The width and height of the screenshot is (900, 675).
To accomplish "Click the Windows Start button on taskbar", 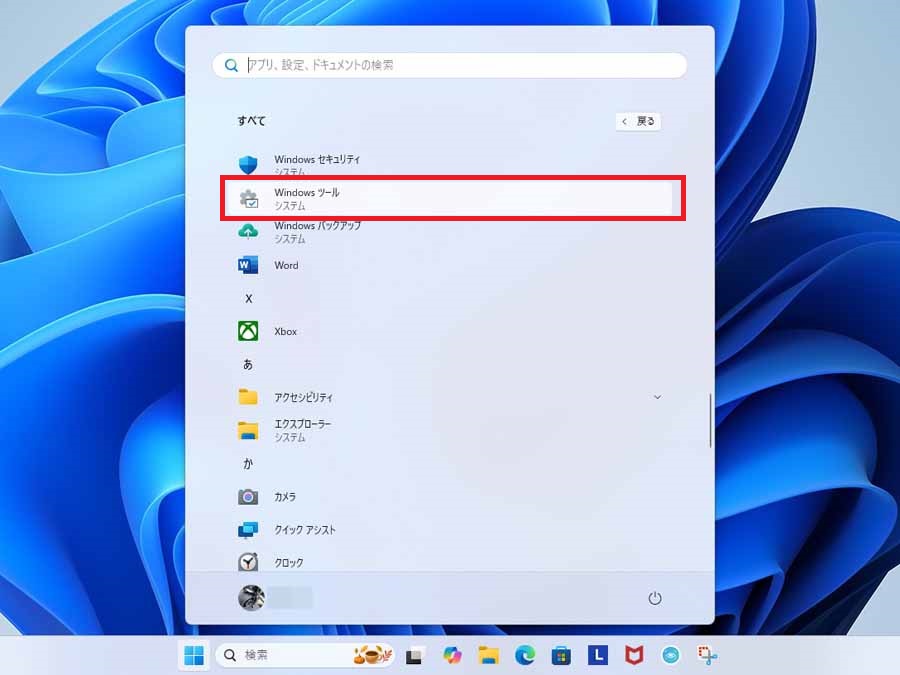I will pos(194,655).
